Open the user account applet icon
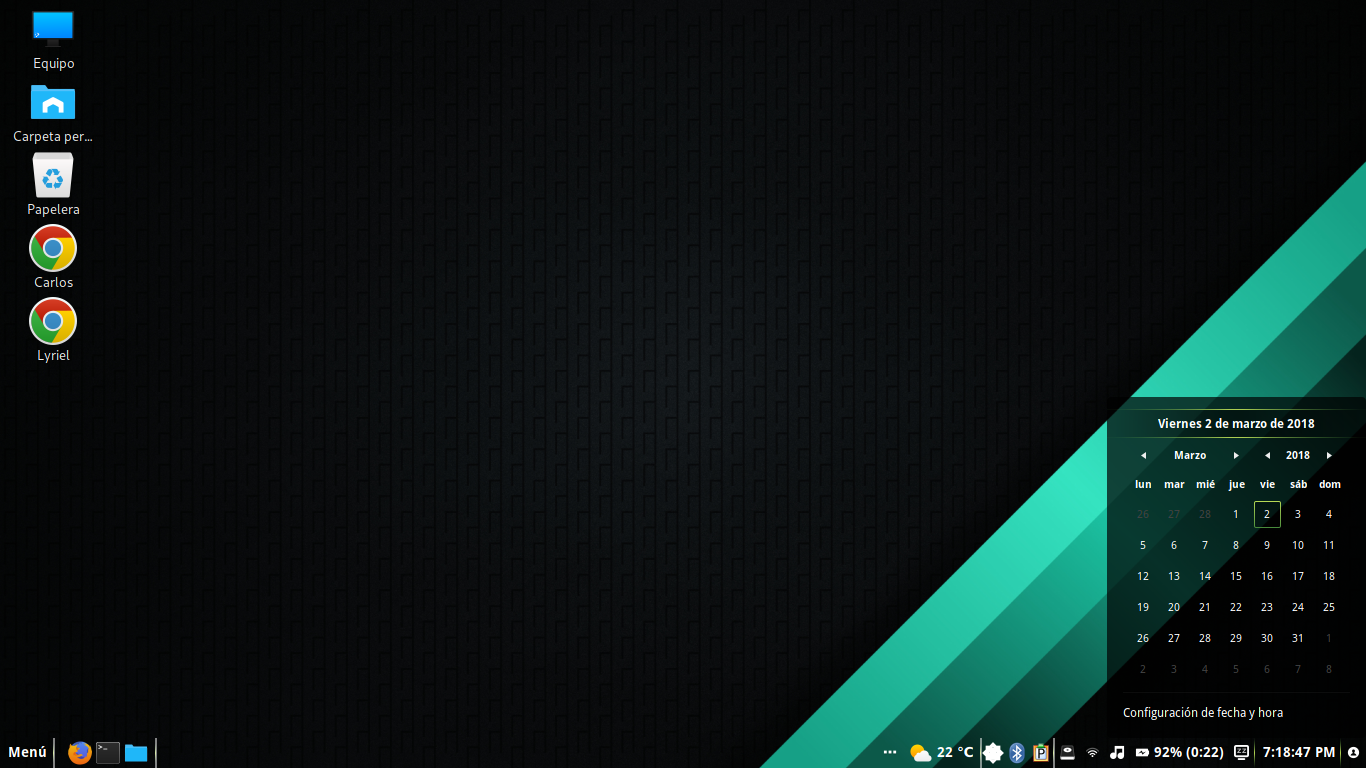This screenshot has width=1366, height=768. click(1353, 752)
